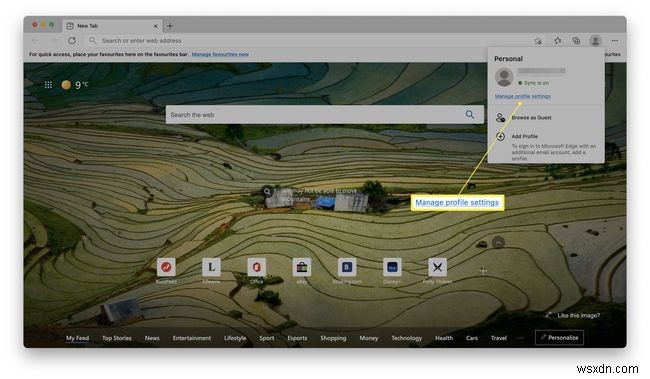Open the eBay quick link tile
This screenshot has height=379, width=650.
coord(302,267)
